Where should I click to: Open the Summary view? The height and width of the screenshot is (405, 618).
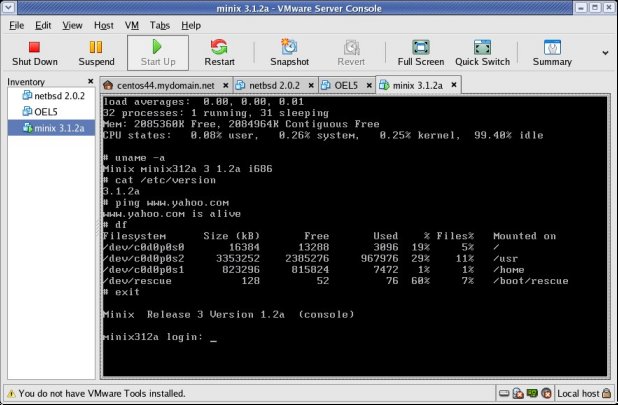point(552,53)
